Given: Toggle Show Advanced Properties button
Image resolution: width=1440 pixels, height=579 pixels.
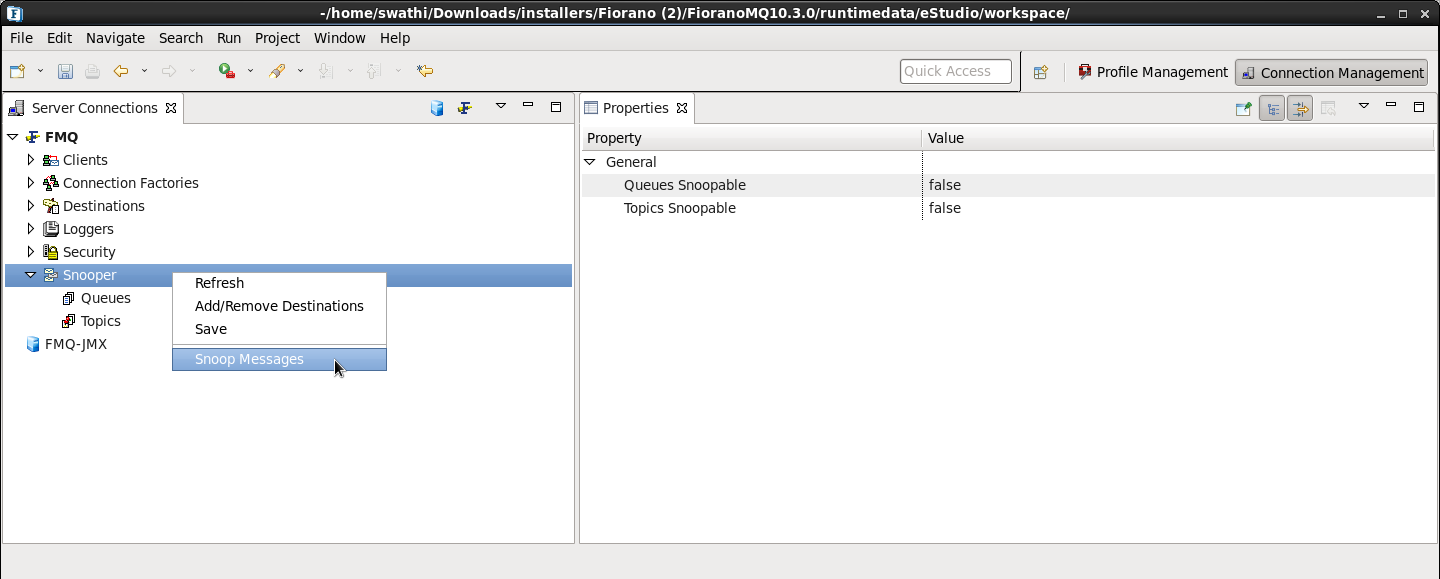Looking at the screenshot, I should coord(1299,108).
